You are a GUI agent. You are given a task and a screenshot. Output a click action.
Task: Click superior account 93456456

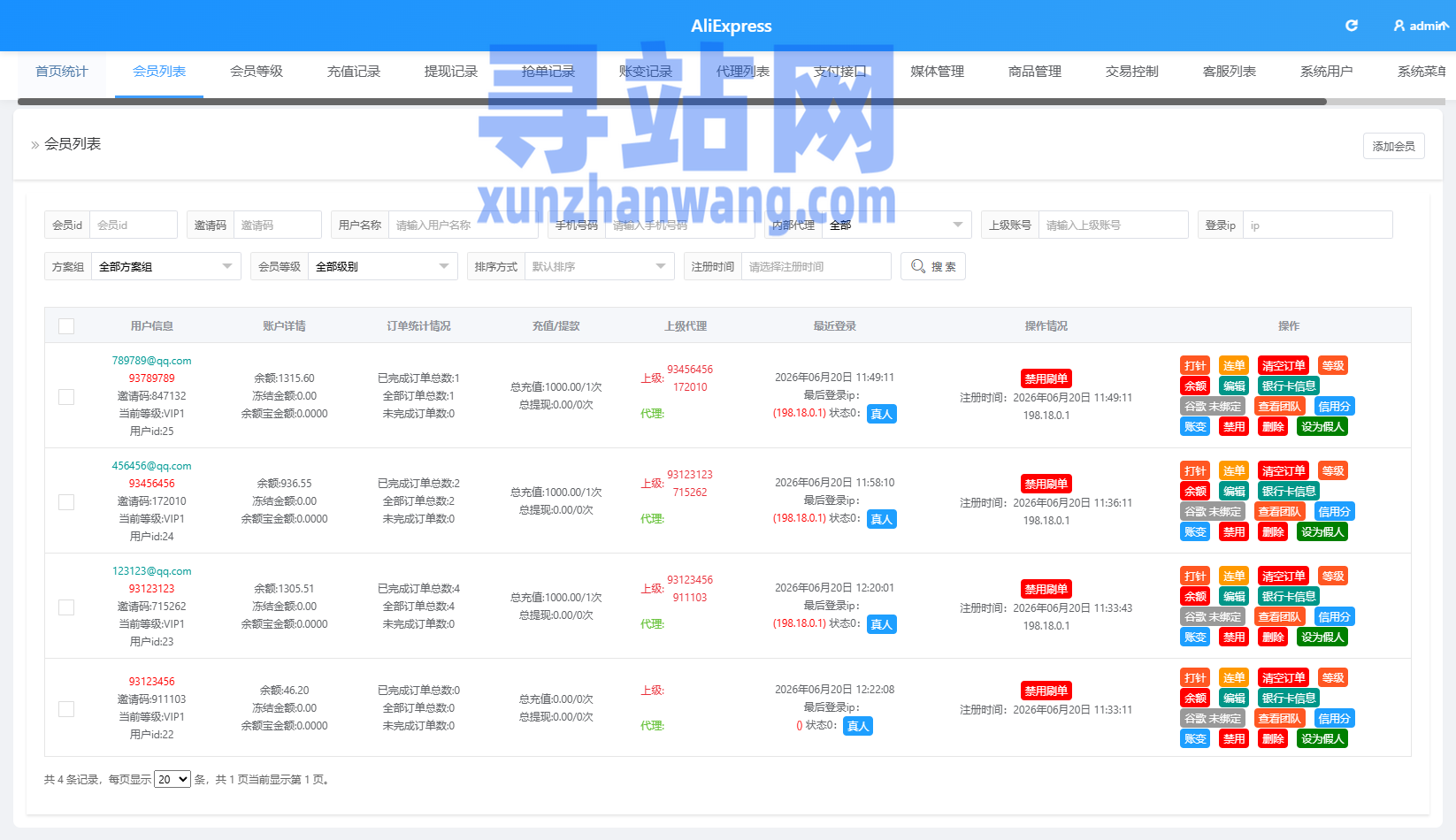(690, 370)
